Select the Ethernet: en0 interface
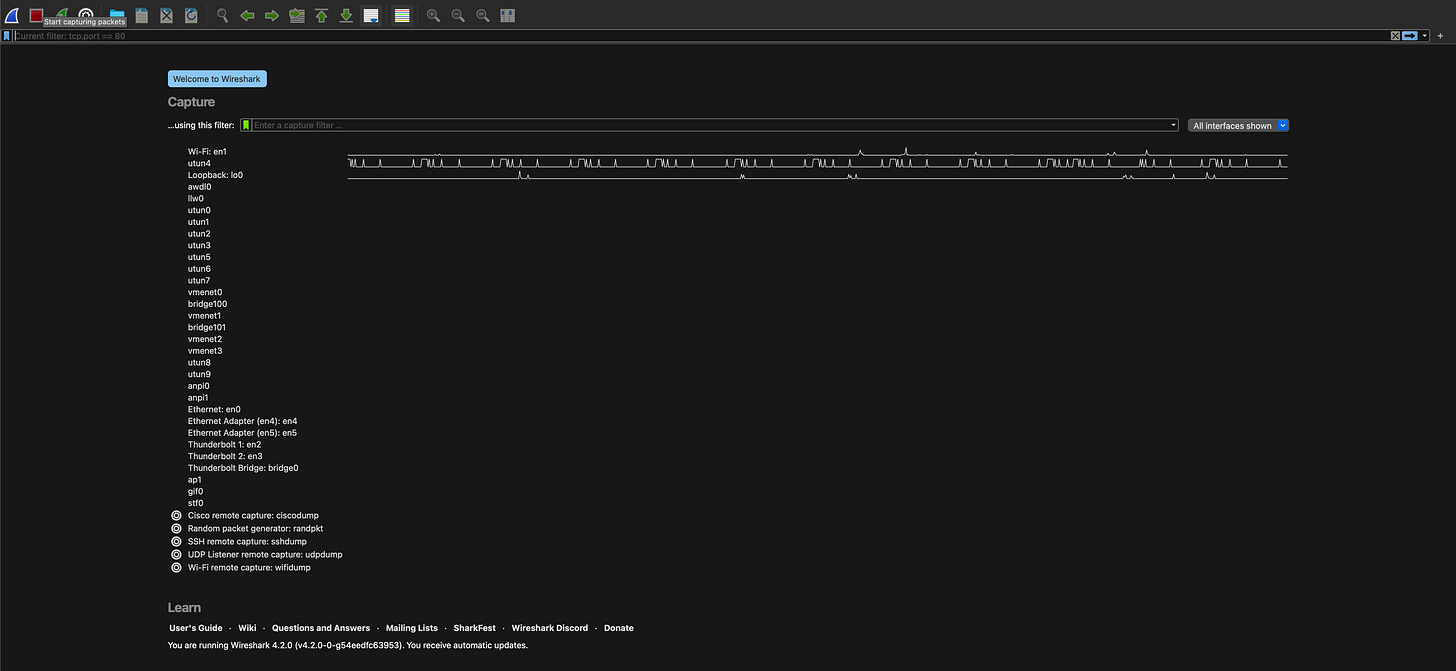 click(214, 409)
